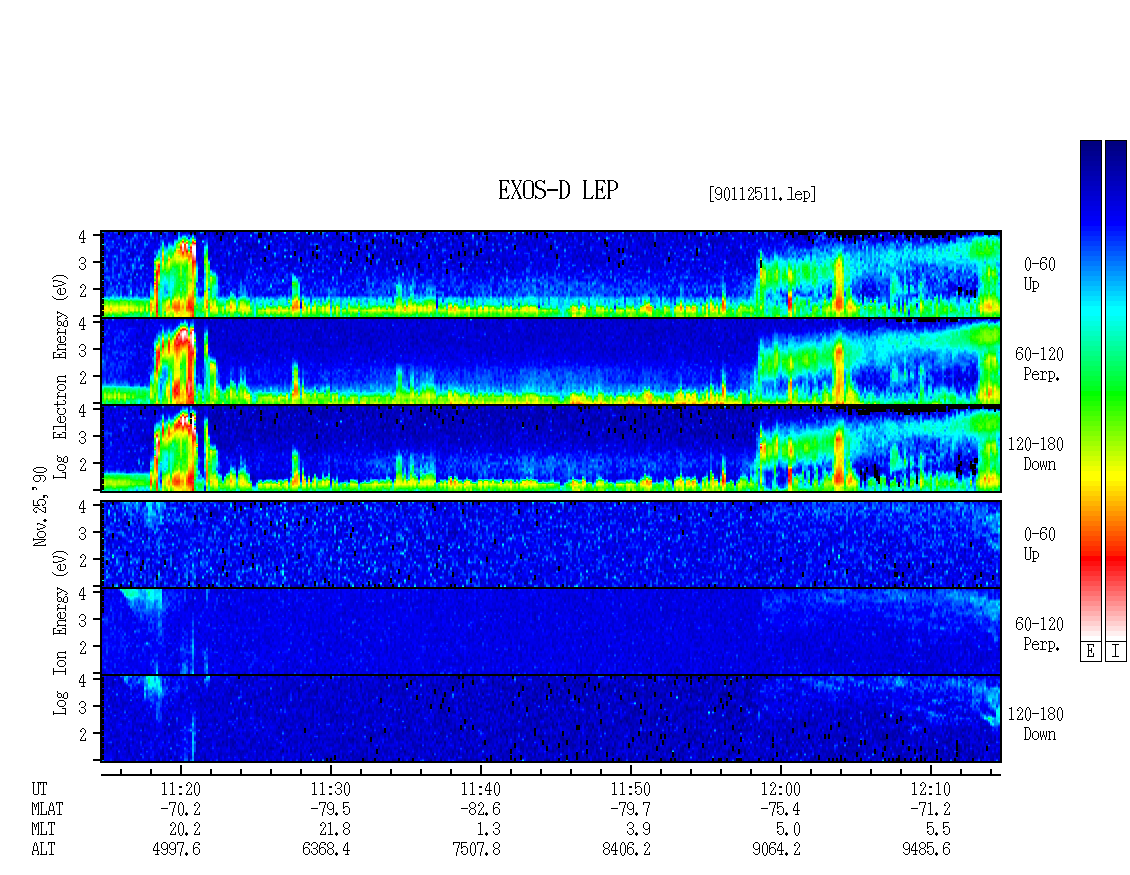Click the MLAT value -79.5

coord(330,809)
